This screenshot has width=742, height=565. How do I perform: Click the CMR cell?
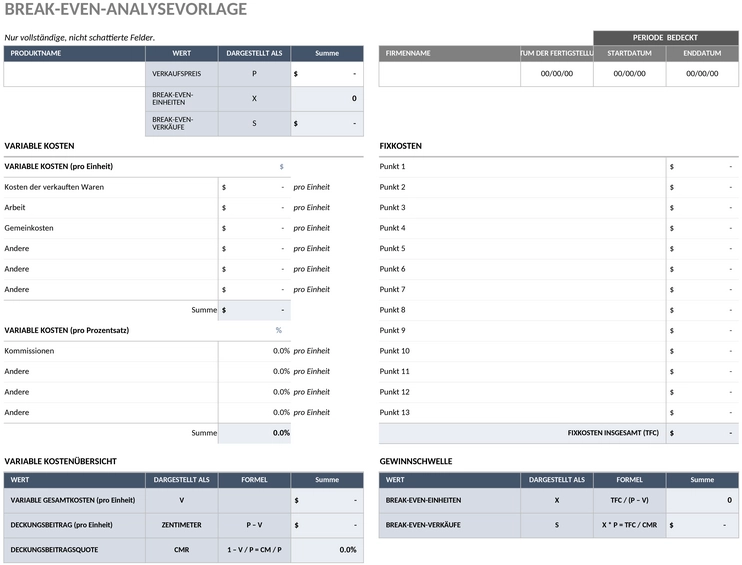182,550
